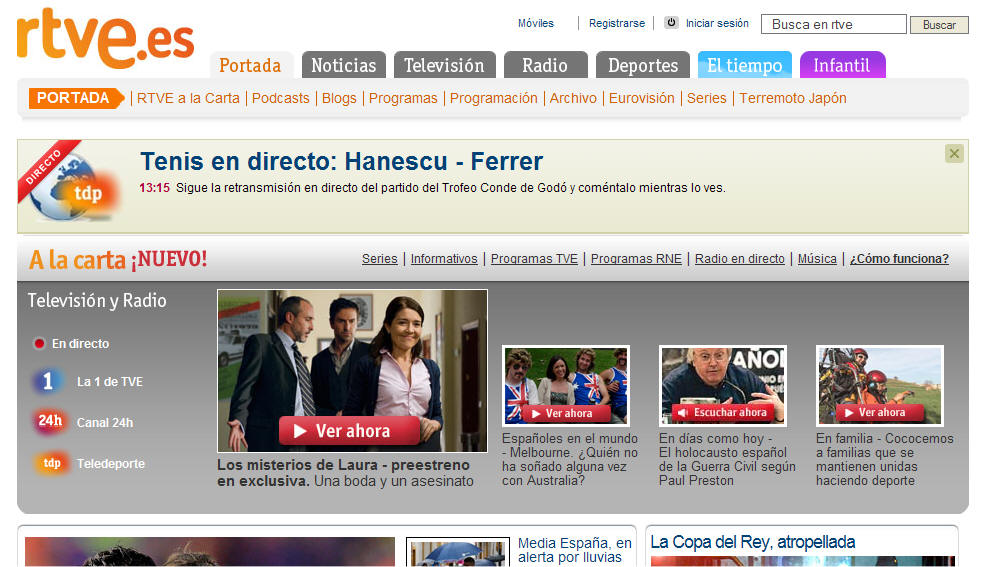The width and height of the screenshot is (983, 567).
Task: Focus the Busca en rtve search field
Action: click(833, 24)
